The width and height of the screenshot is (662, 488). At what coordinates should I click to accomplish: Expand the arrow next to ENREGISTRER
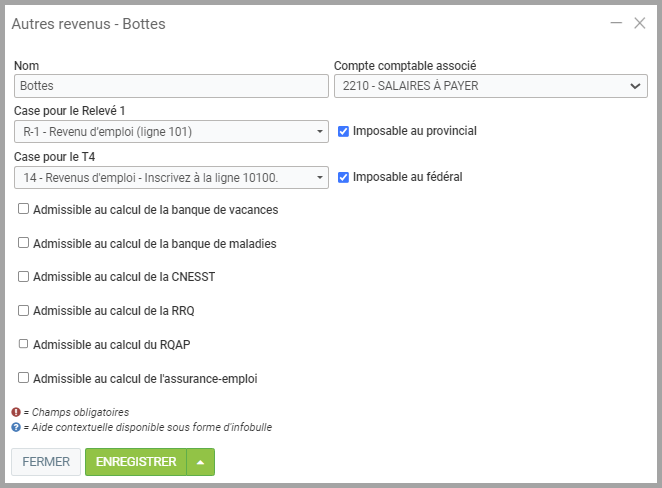coord(201,462)
